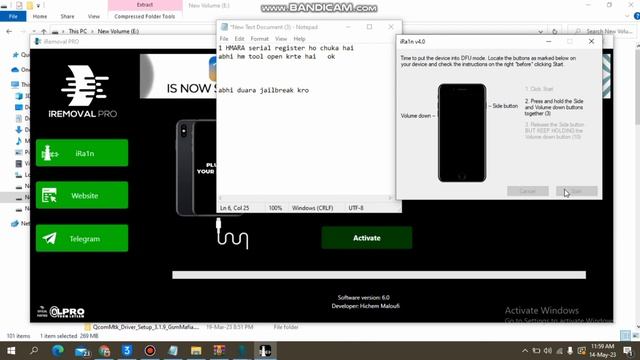Click the Quick access star icon
Image resolution: width=640 pixels, height=360 pixels.
16,54
